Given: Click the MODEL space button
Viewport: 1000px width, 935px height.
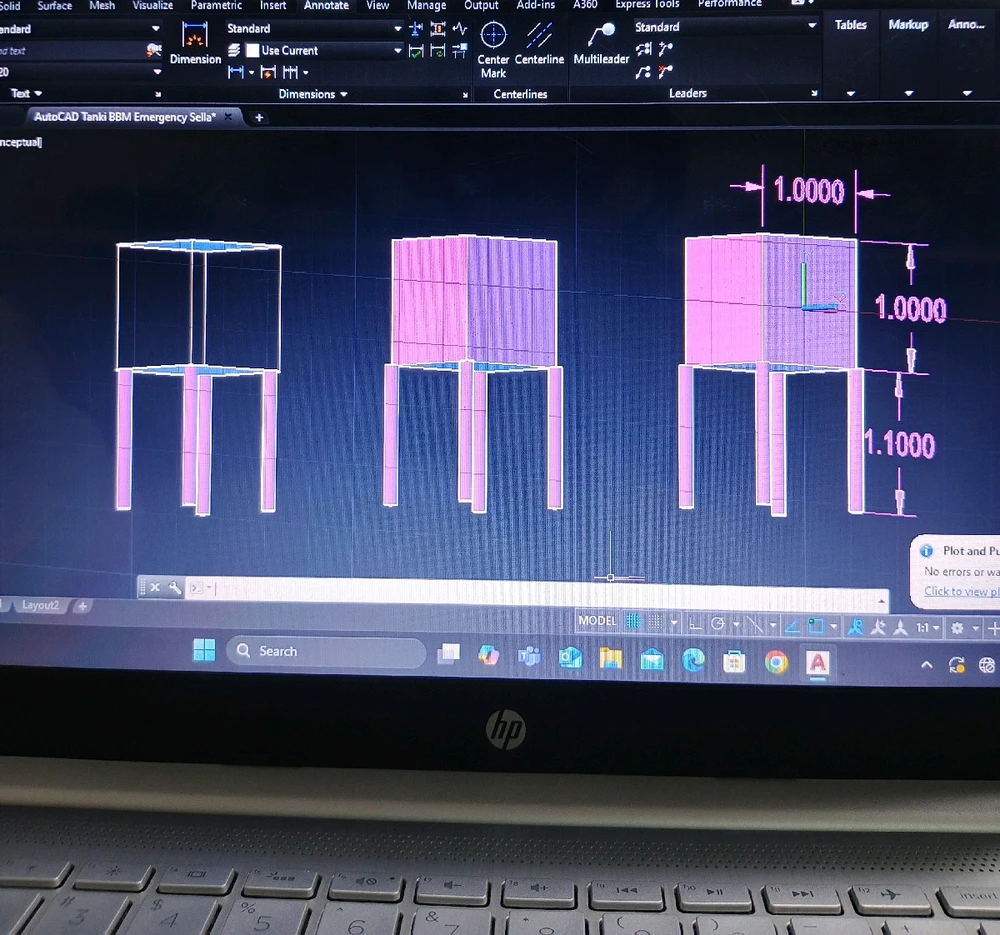Looking at the screenshot, I should pos(597,621).
